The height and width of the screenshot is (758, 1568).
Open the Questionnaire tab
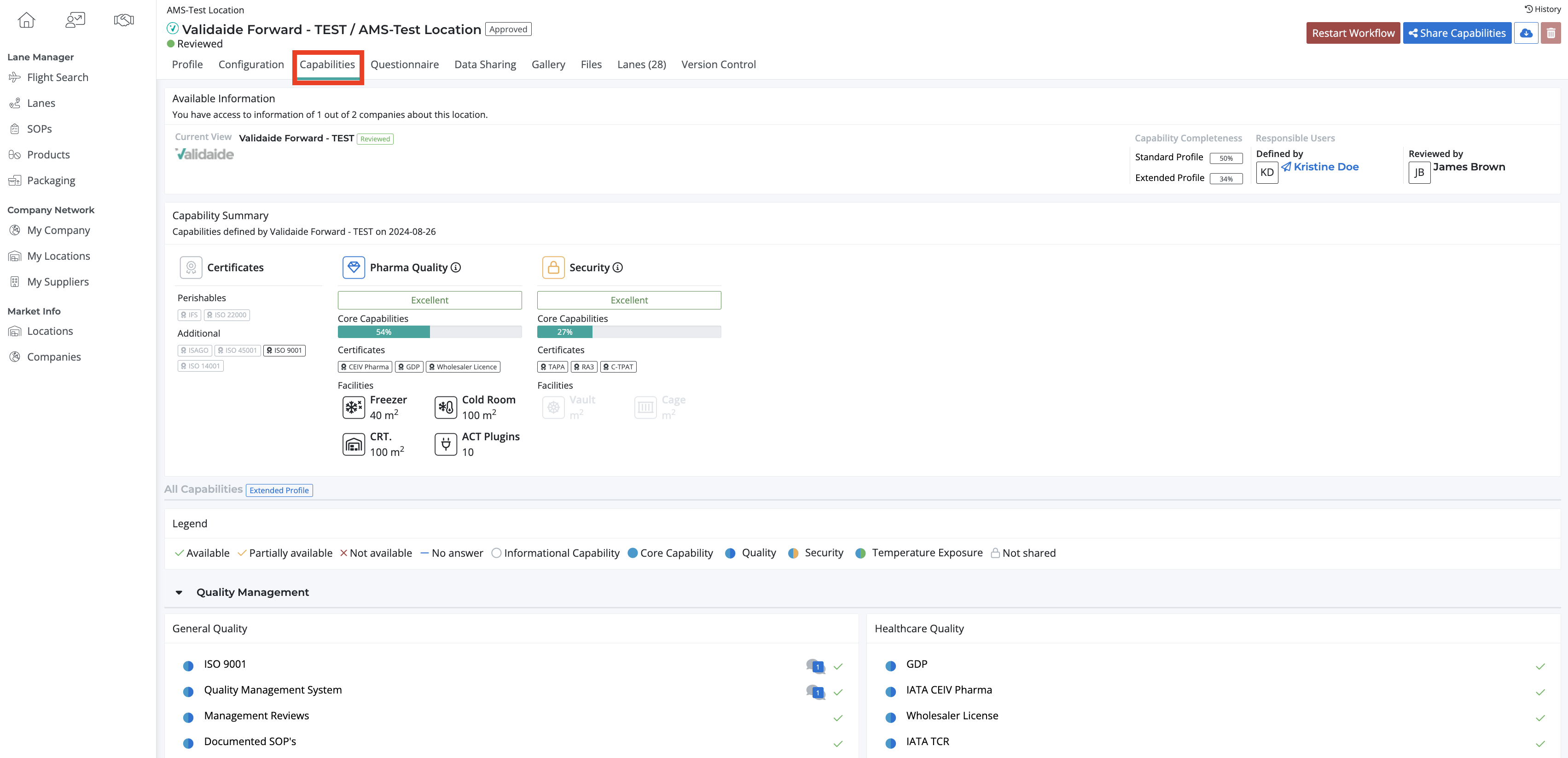pyautogui.click(x=405, y=64)
